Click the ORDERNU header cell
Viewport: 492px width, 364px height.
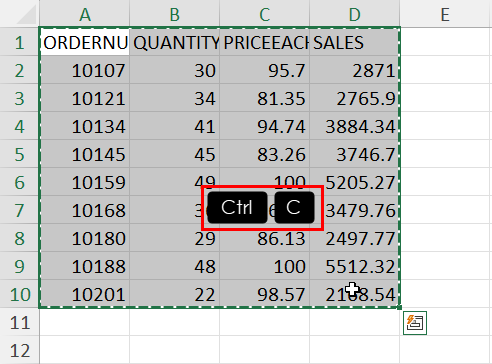(85, 42)
